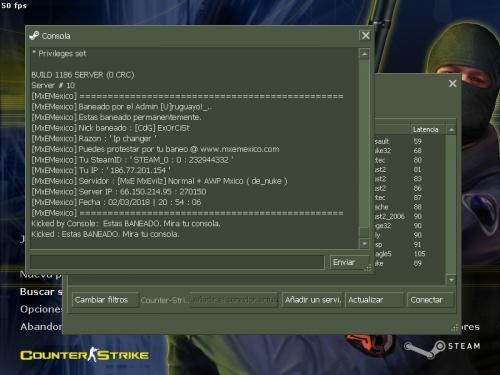Select Abandonar in main menu
The image size is (500, 375).
coord(41,326)
